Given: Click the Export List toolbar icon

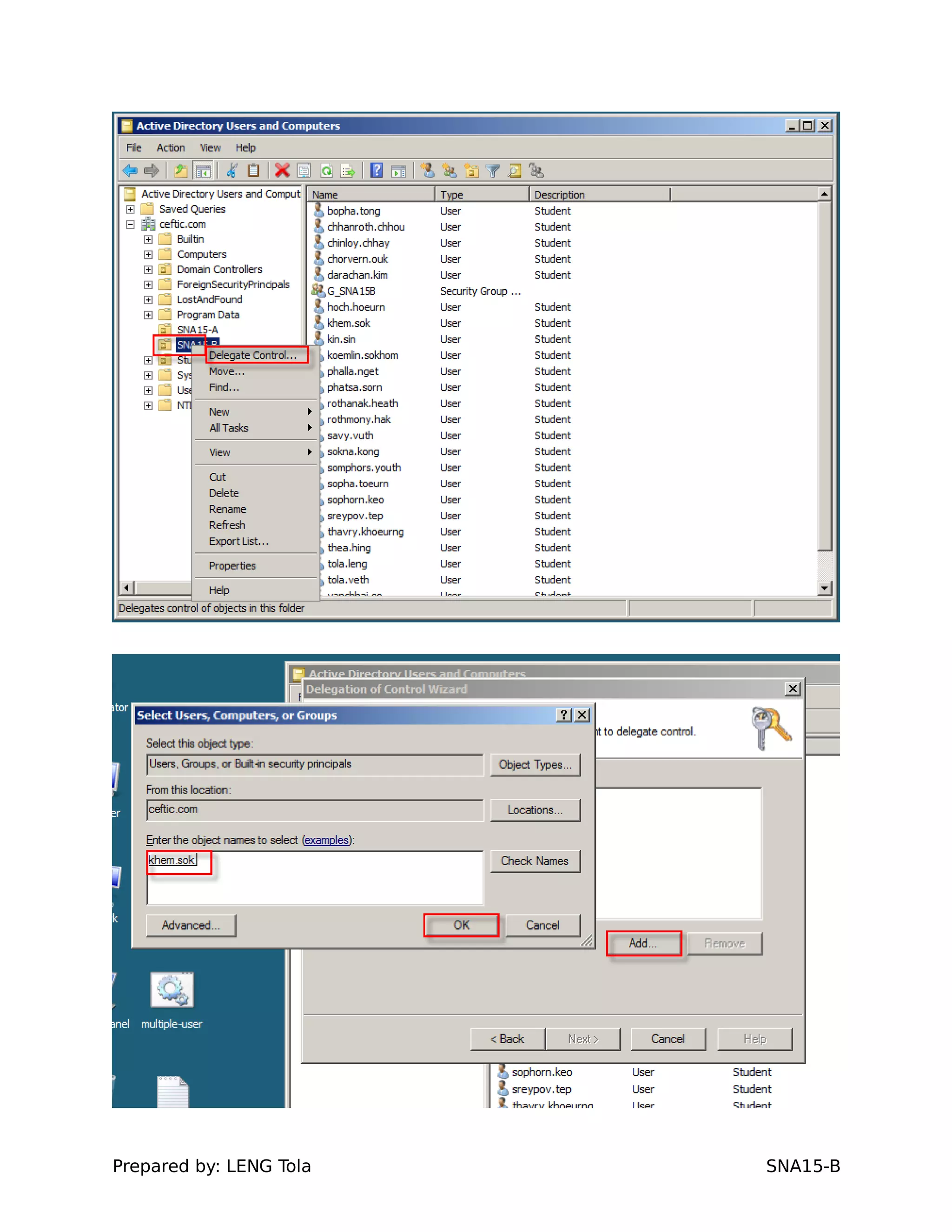Looking at the screenshot, I should tap(348, 170).
